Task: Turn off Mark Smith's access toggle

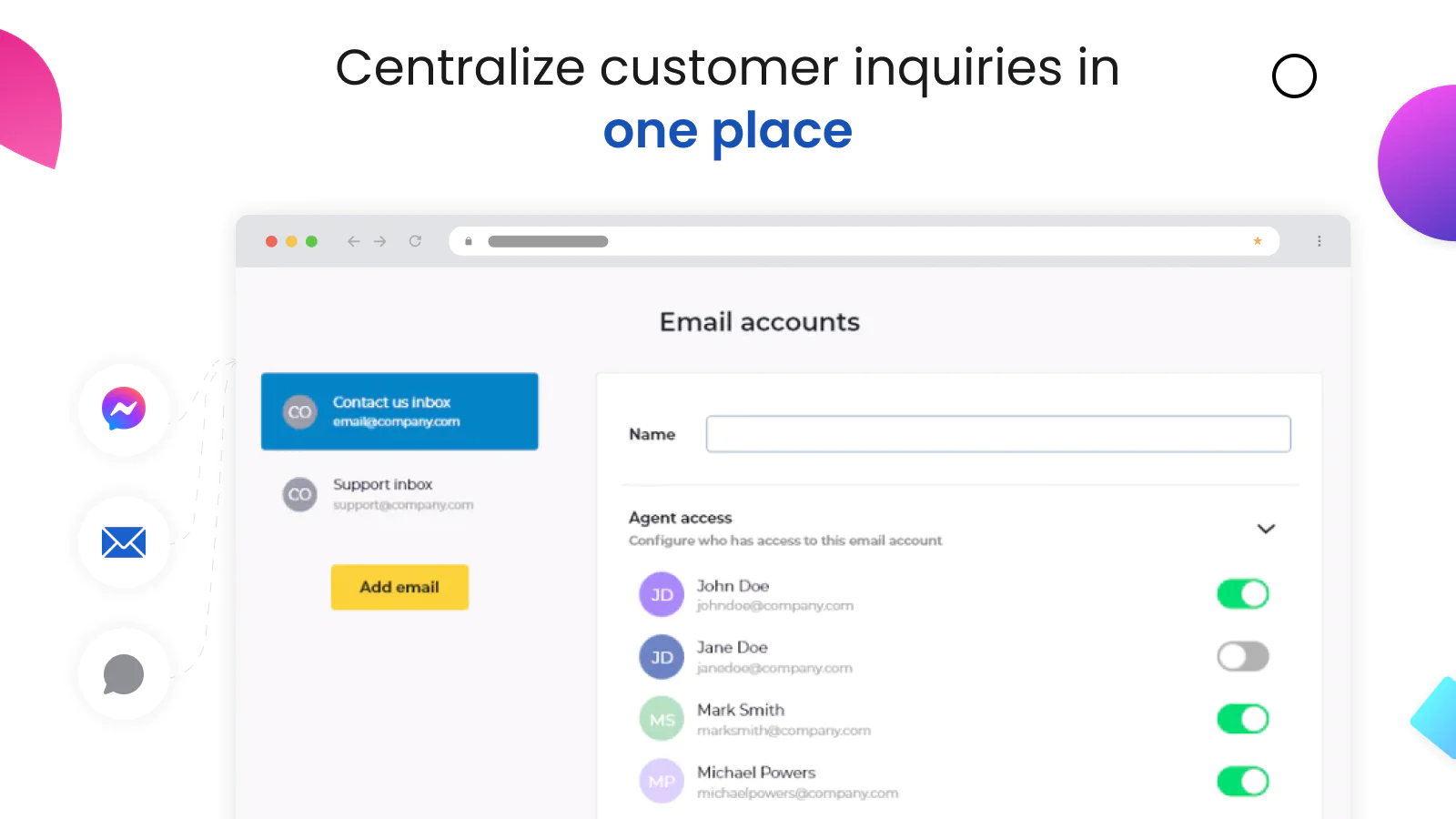Action: (x=1243, y=718)
